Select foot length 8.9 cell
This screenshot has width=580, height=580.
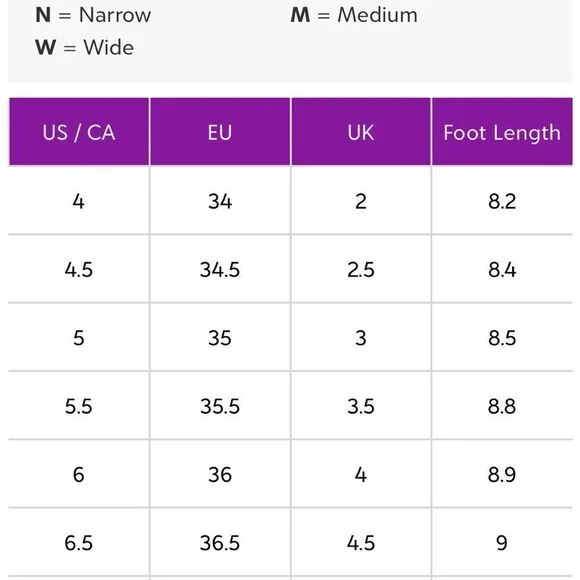pyautogui.click(x=502, y=474)
